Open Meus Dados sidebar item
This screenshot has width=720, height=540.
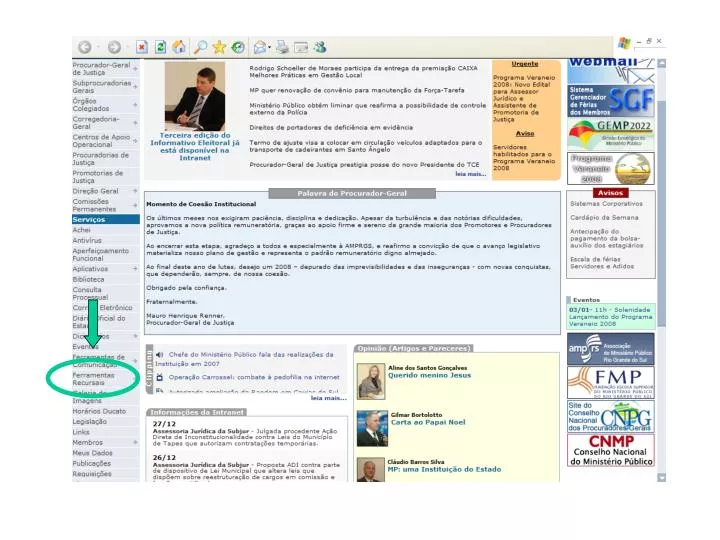92,453
